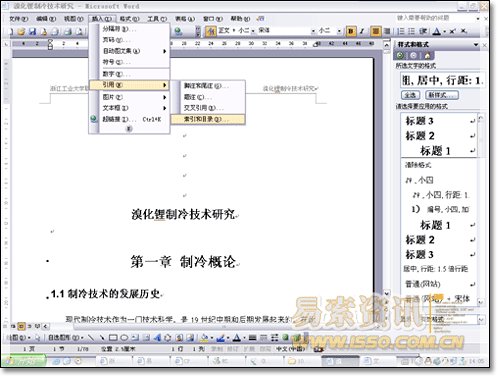Click the Fill Color paint bucket icon

(x=204, y=338)
